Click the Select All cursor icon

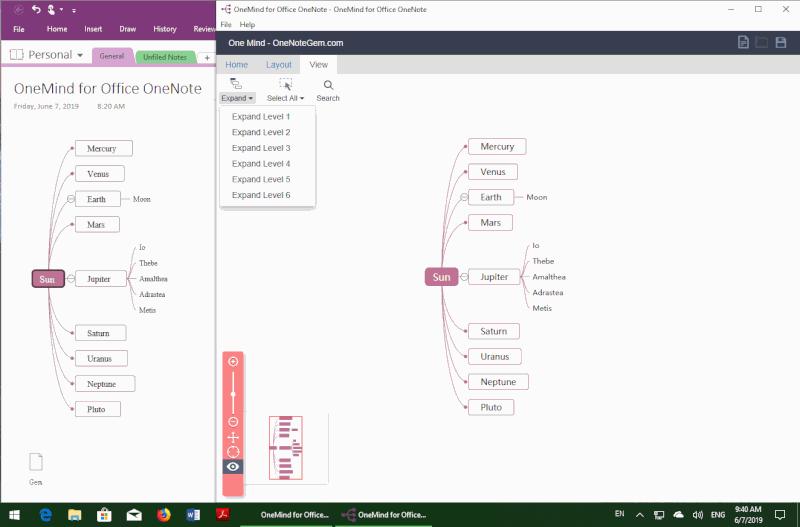285,84
